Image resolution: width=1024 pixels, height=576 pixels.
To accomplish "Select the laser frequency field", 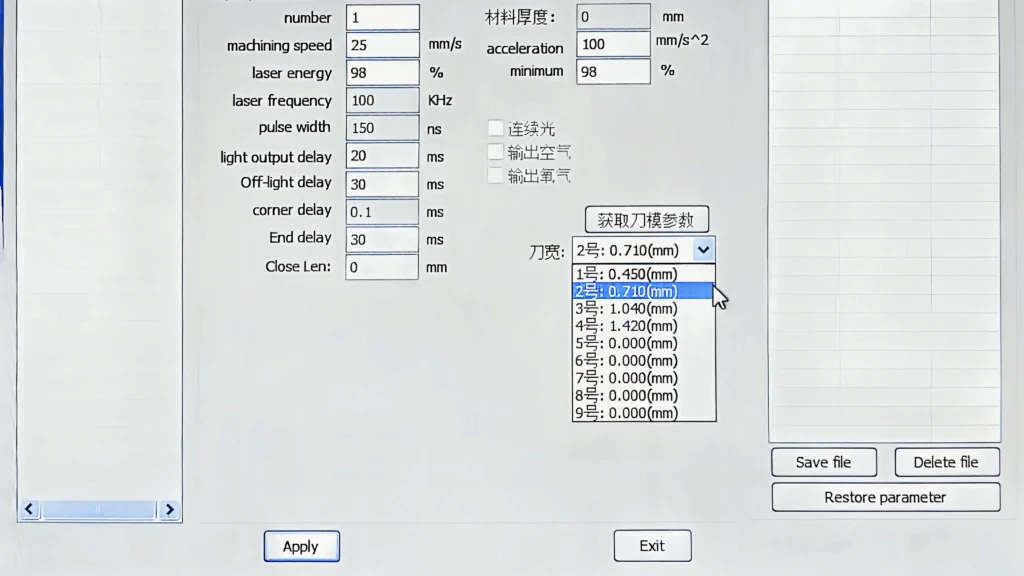I will point(382,101).
